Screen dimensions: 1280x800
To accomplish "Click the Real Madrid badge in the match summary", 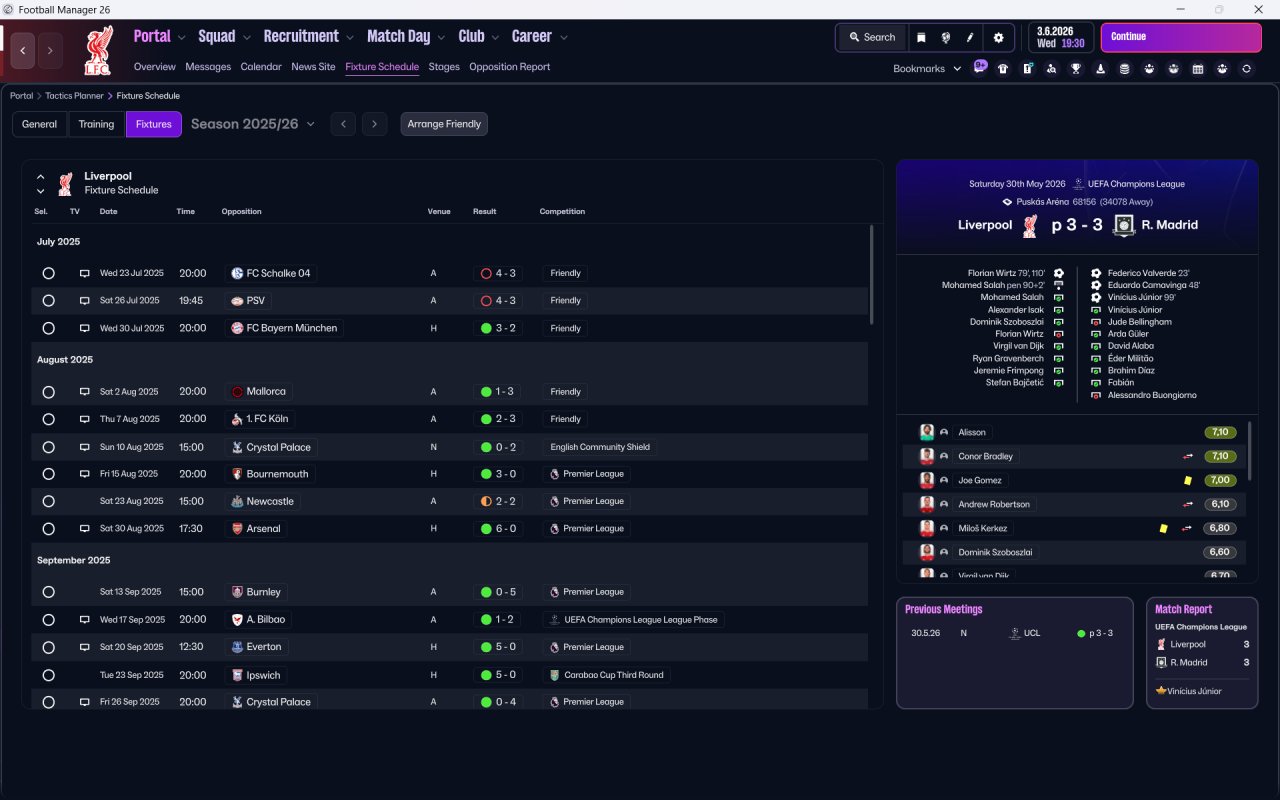I will (x=1124, y=225).
